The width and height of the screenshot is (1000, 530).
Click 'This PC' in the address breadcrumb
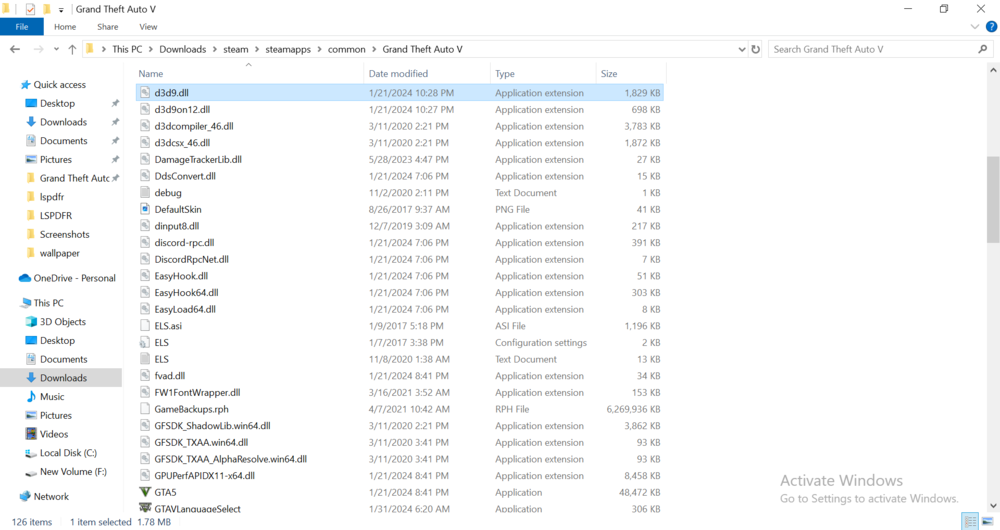tap(128, 49)
